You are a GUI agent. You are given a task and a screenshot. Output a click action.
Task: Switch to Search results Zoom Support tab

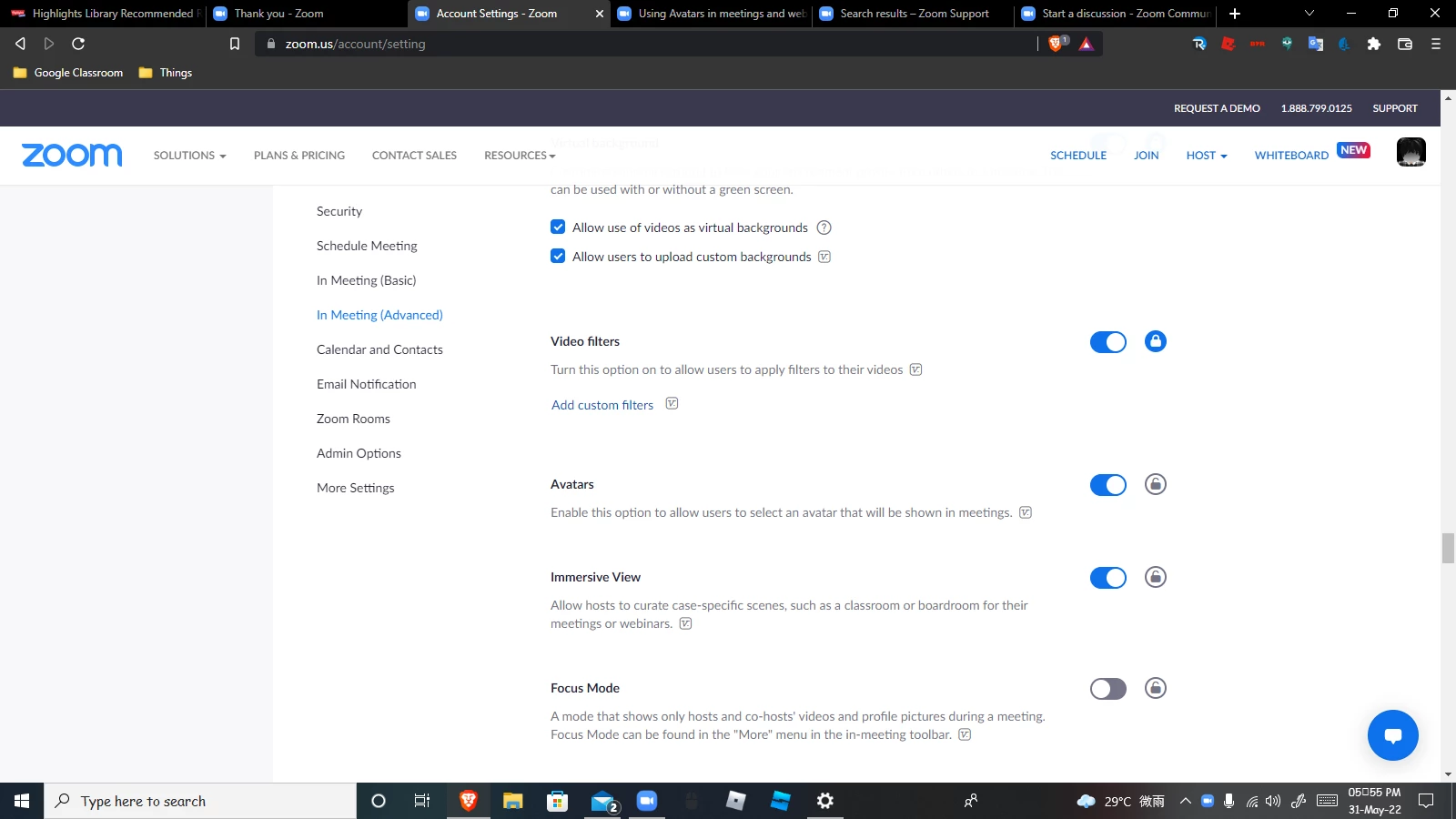tap(914, 14)
